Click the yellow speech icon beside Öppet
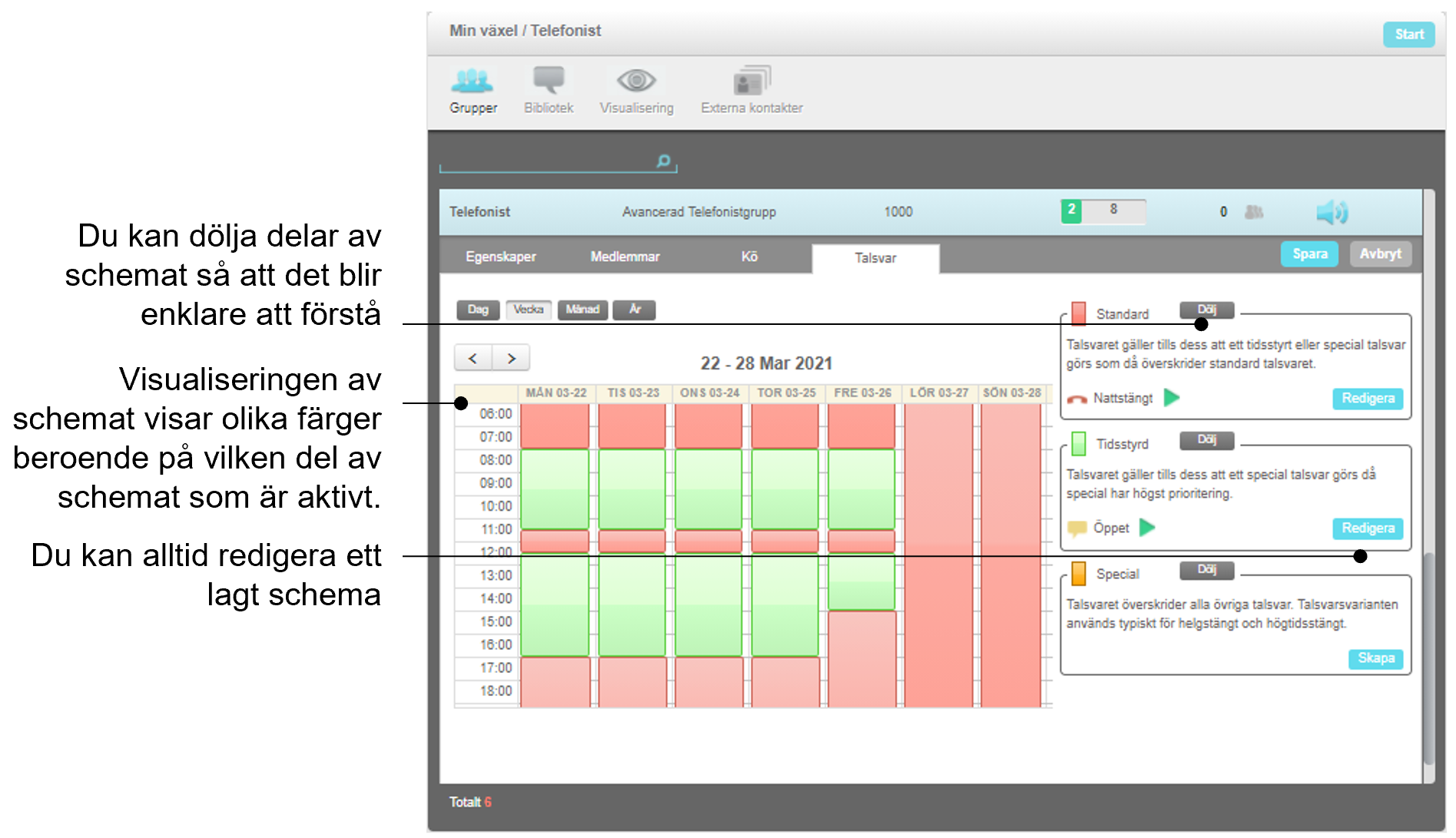 [x=1076, y=528]
